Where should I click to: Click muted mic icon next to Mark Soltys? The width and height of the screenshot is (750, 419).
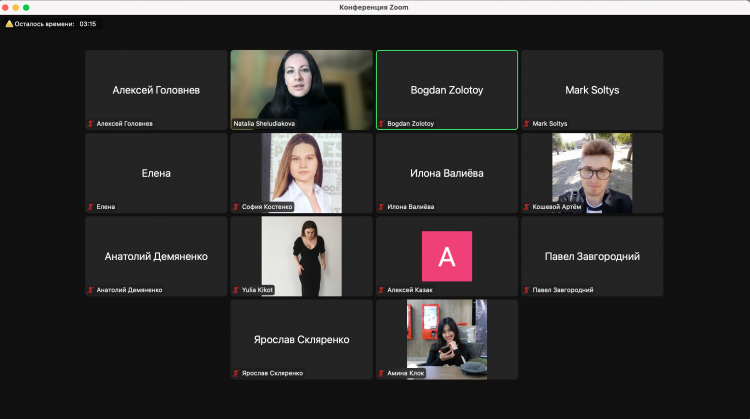(527, 124)
